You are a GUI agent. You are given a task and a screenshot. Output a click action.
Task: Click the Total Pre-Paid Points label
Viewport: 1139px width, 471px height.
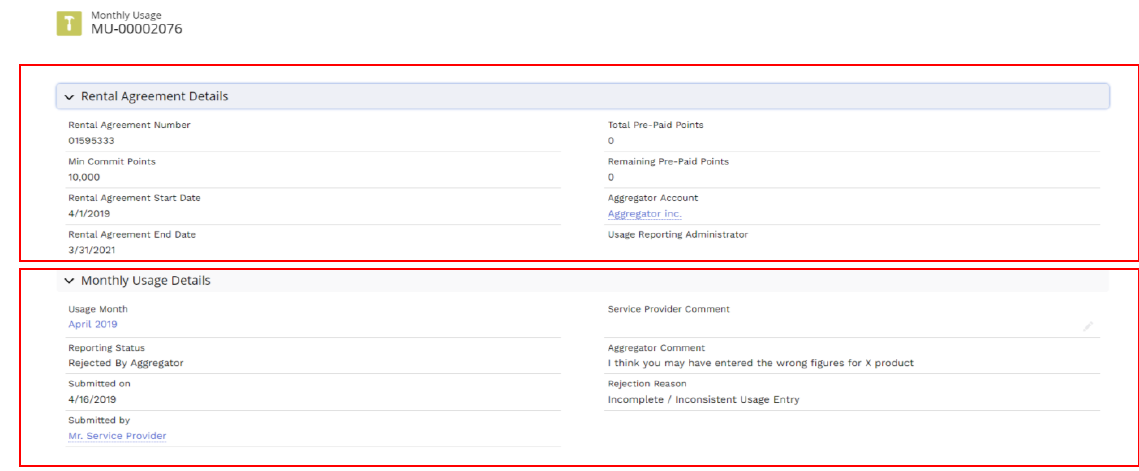click(x=655, y=125)
